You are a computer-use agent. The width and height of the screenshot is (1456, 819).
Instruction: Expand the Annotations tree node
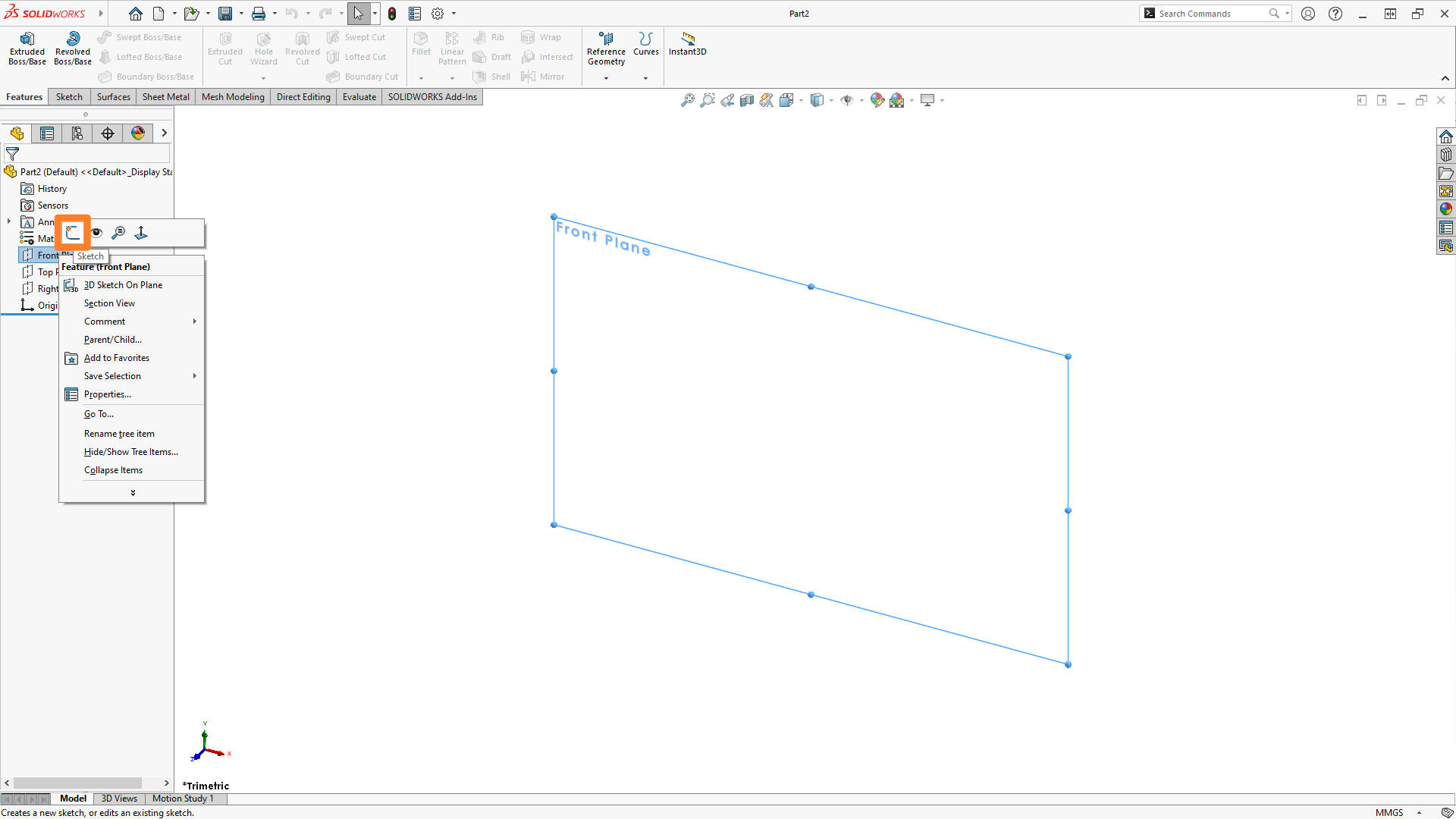pos(9,222)
